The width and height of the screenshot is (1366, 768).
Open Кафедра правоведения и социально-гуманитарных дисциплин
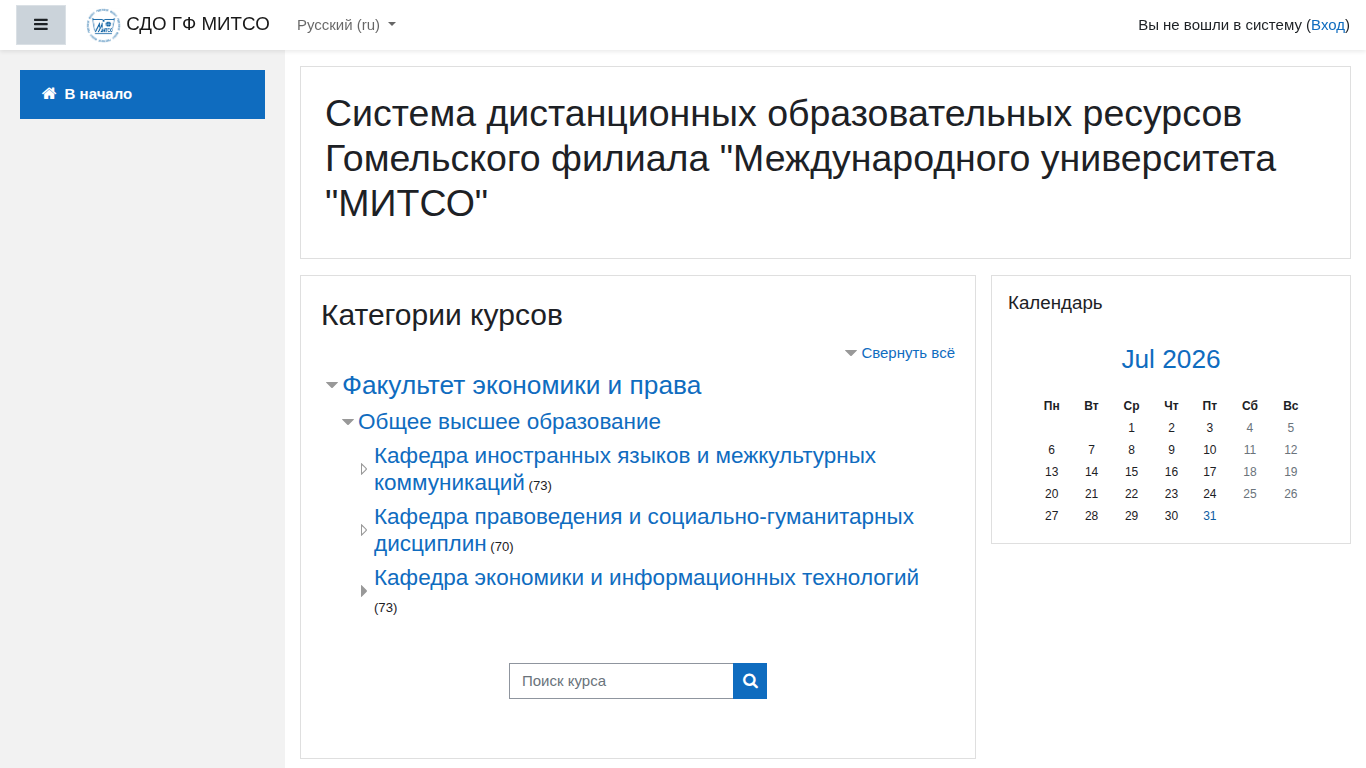[x=644, y=530]
